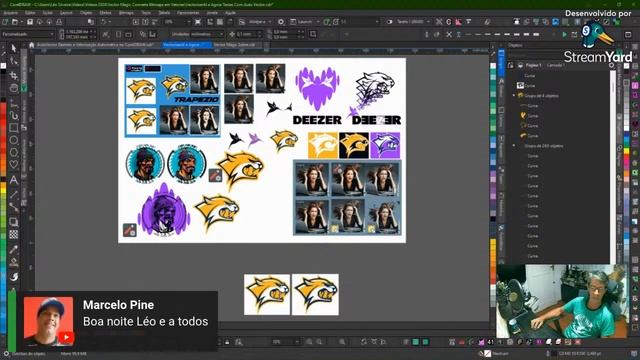The width and height of the screenshot is (640, 360).
Task: Select the Eyedropper tool
Action: [13, 249]
